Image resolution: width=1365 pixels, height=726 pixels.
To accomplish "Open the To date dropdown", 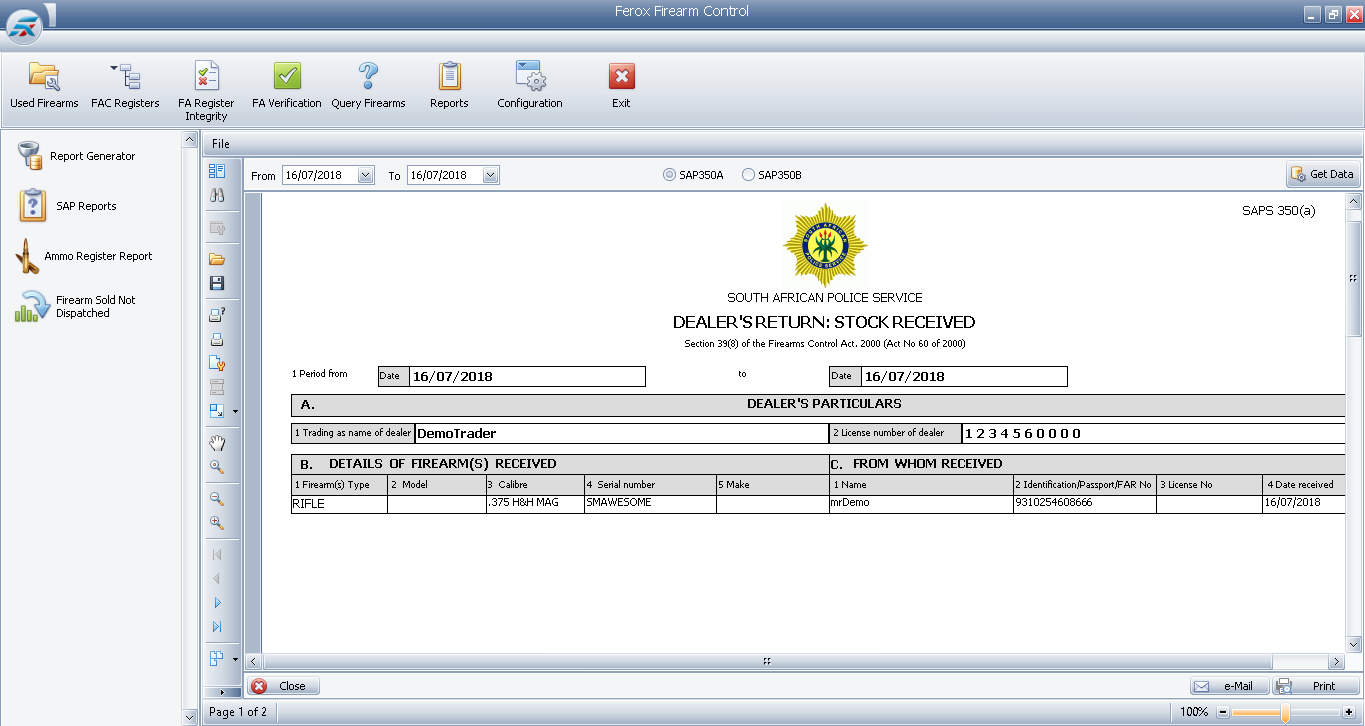I will click(x=490, y=175).
